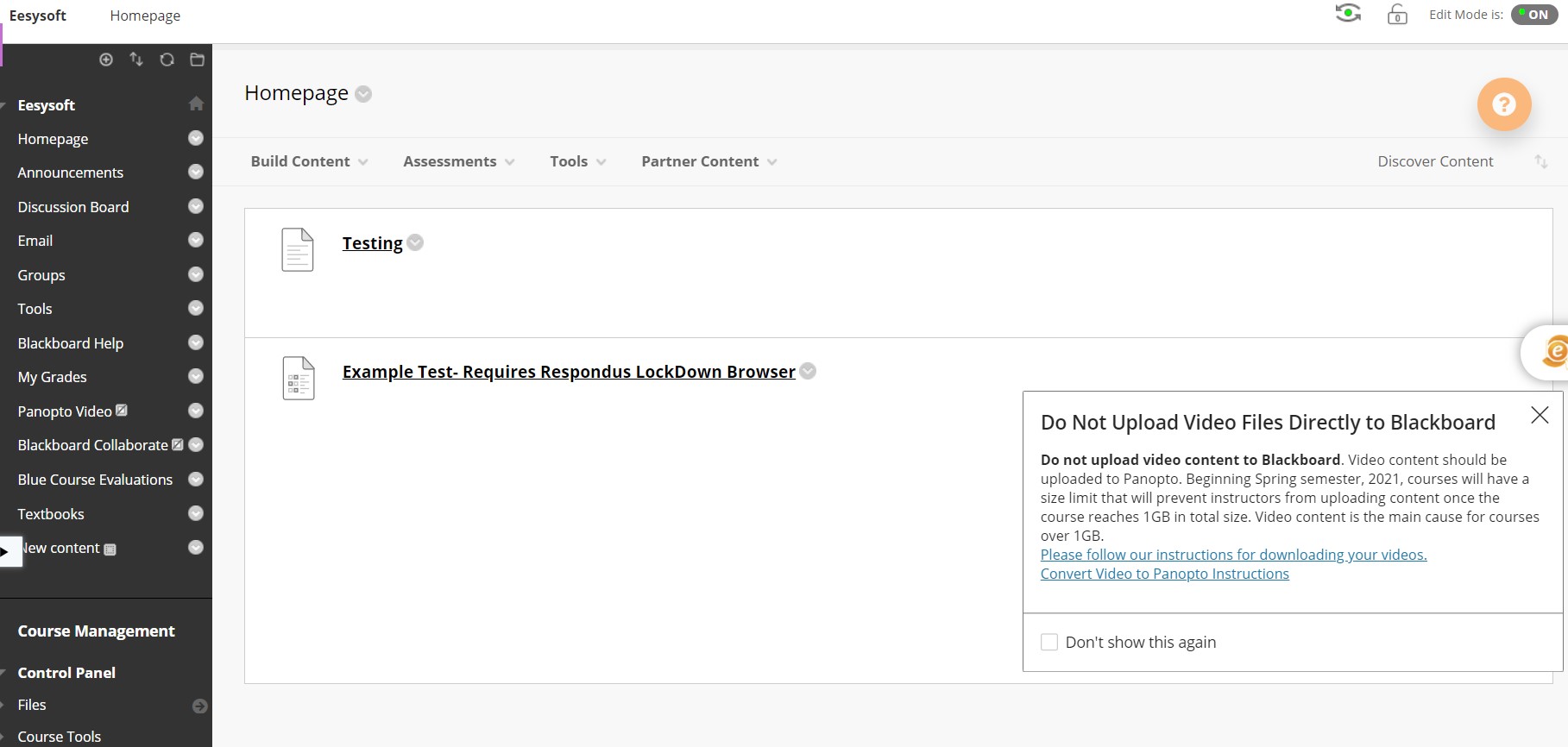Click the reorder menu items arrows icon
This screenshot has height=747, width=1568.
tap(136, 59)
